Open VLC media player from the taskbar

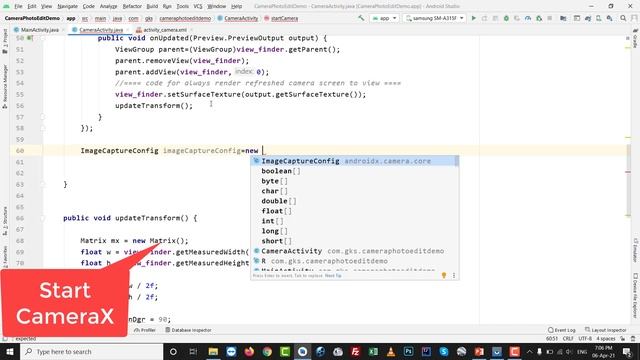click(391, 351)
